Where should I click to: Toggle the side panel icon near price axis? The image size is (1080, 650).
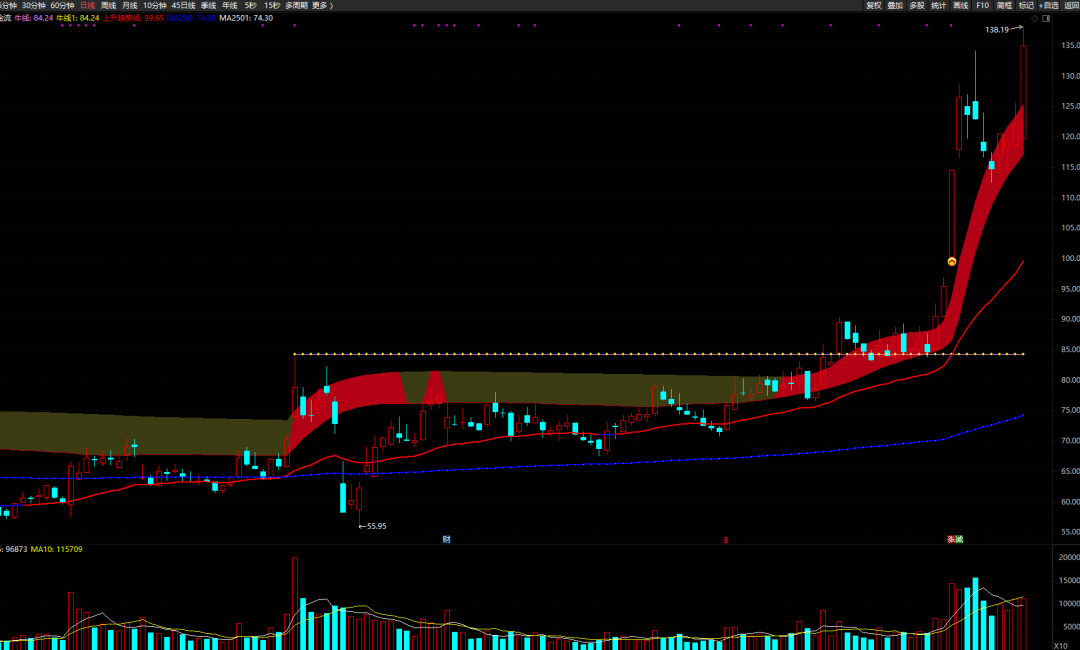[x=1046, y=19]
